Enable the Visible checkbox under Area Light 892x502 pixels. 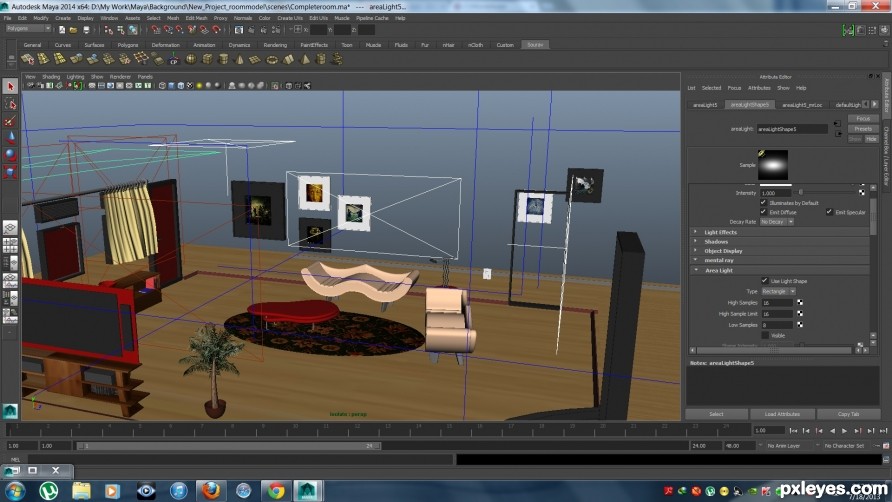coord(765,335)
